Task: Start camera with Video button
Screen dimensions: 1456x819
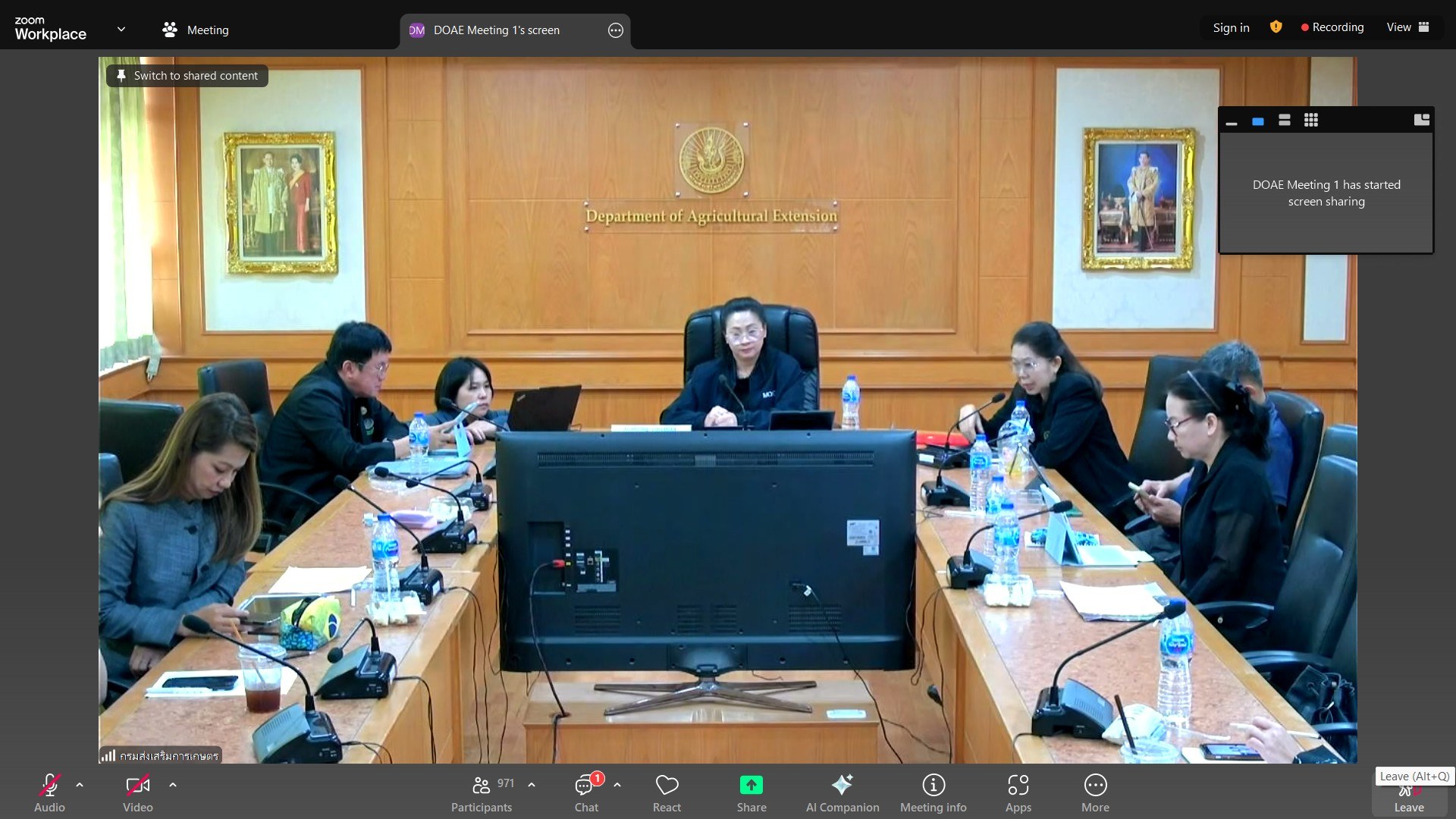Action: click(137, 792)
